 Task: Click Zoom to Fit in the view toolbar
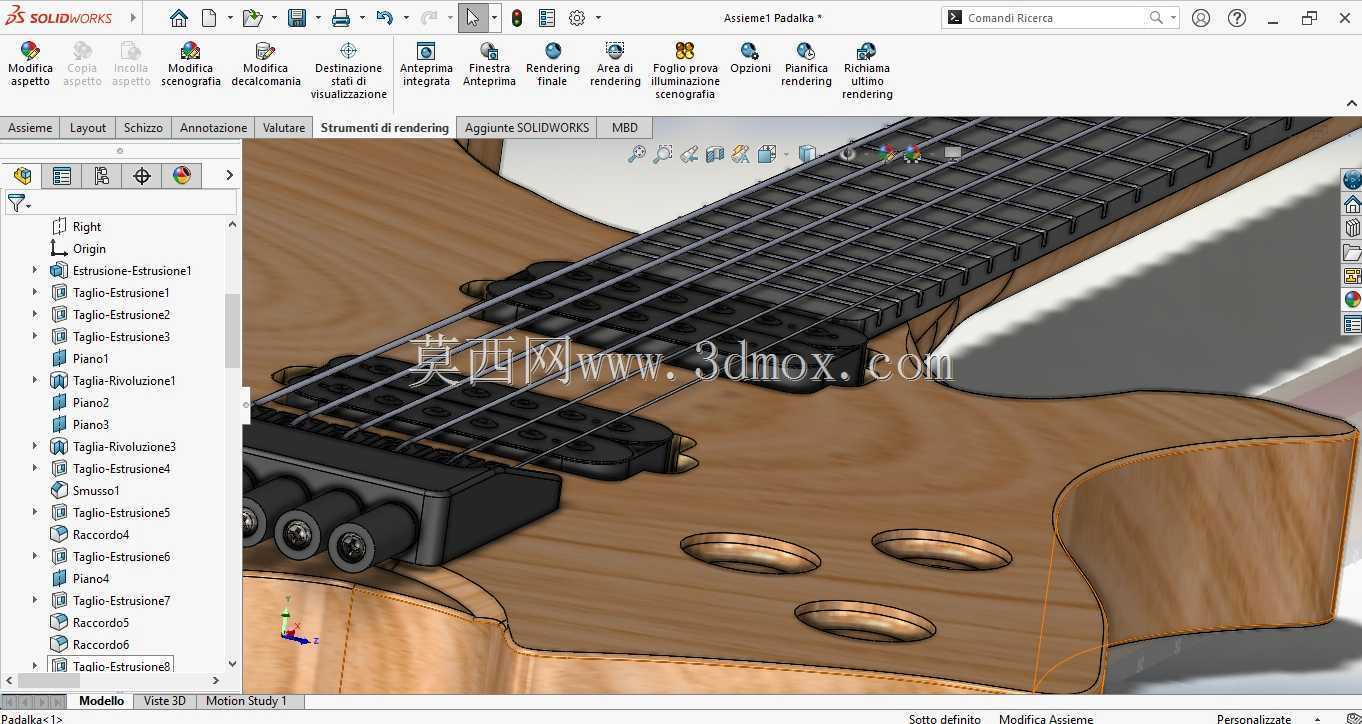point(636,154)
